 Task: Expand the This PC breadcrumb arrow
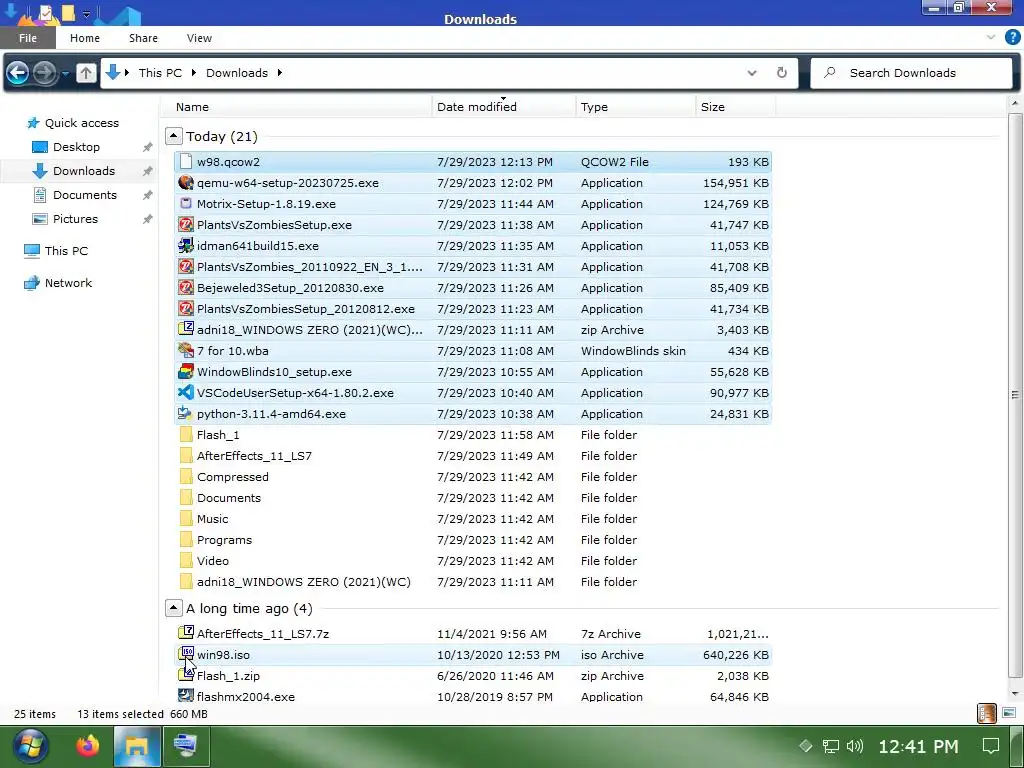point(193,72)
